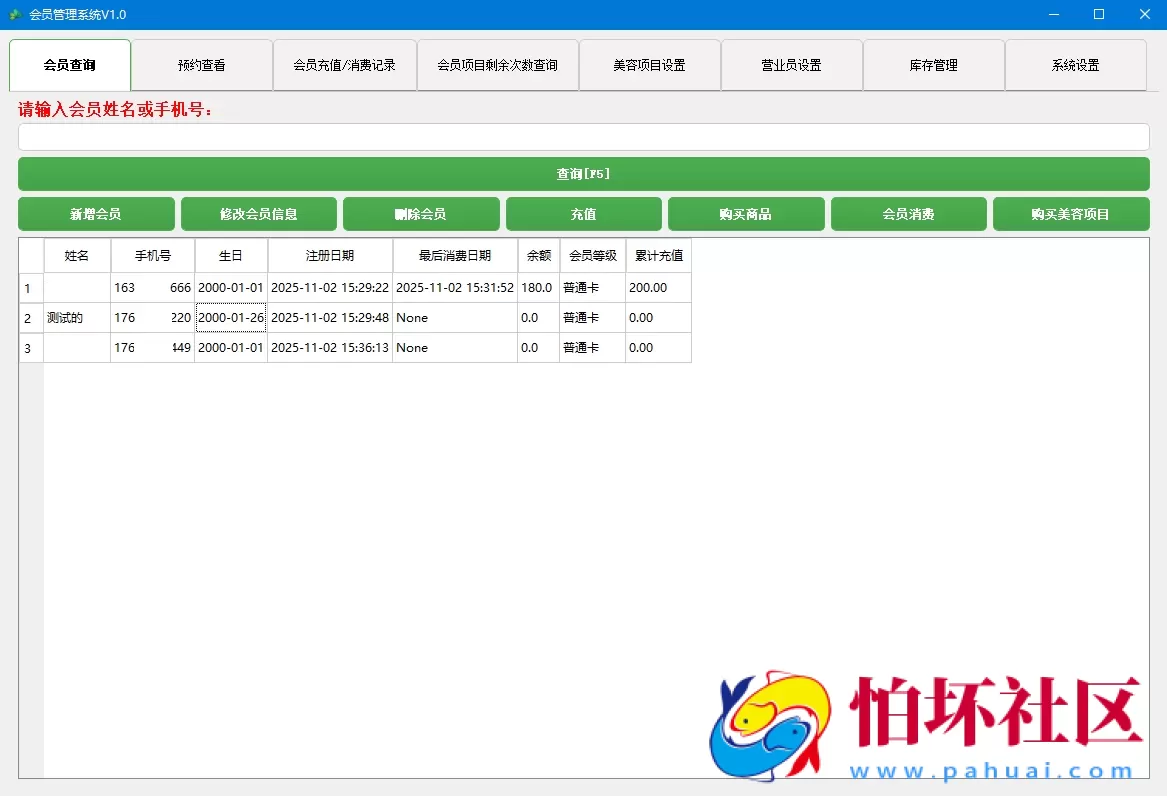This screenshot has height=796, width=1167.
Task: Switch to the 美容项目设置 tab
Action: [649, 64]
